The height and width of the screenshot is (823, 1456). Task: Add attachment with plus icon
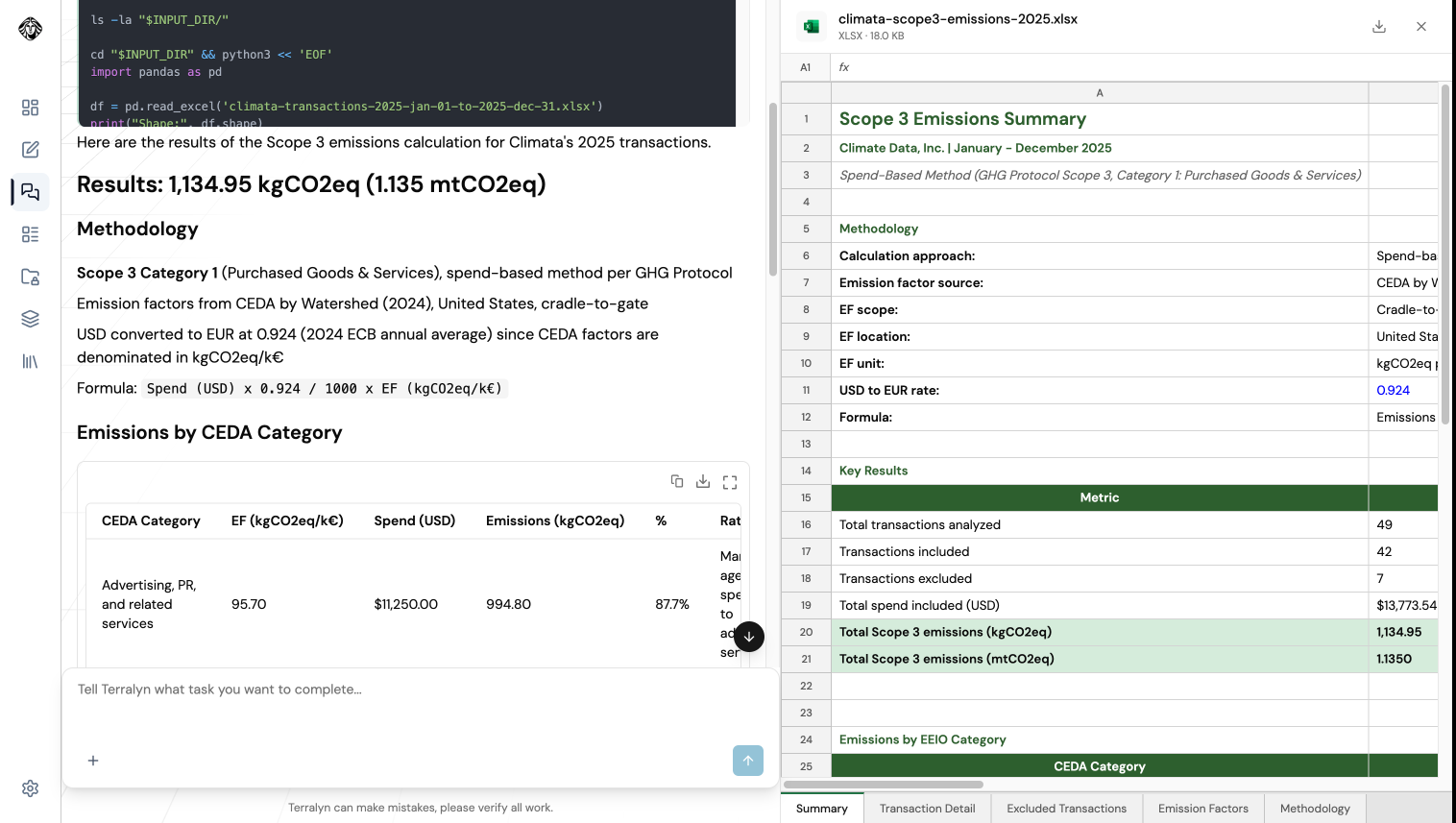[x=93, y=761]
